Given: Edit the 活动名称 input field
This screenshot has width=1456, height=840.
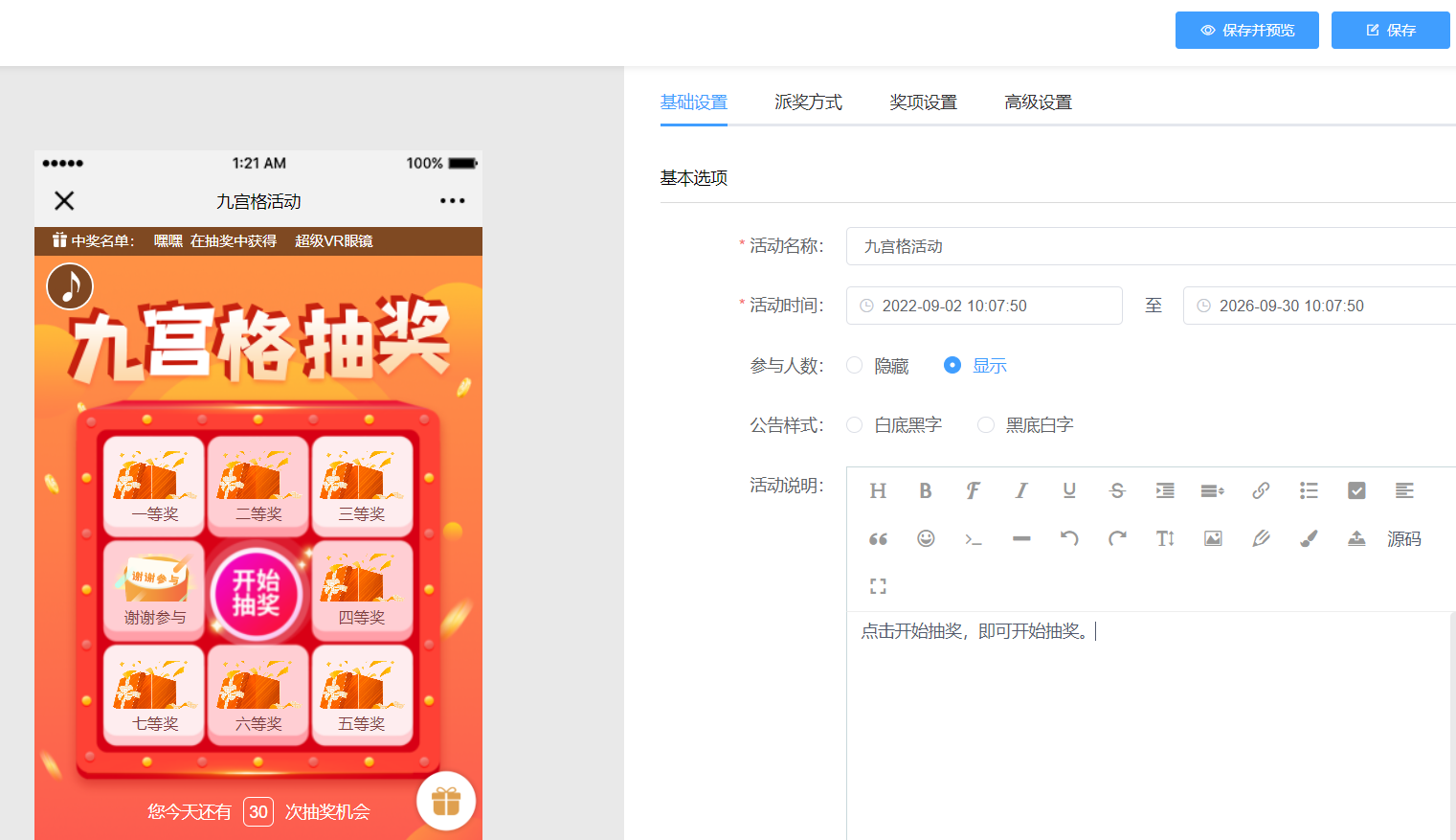Looking at the screenshot, I should 1151,246.
